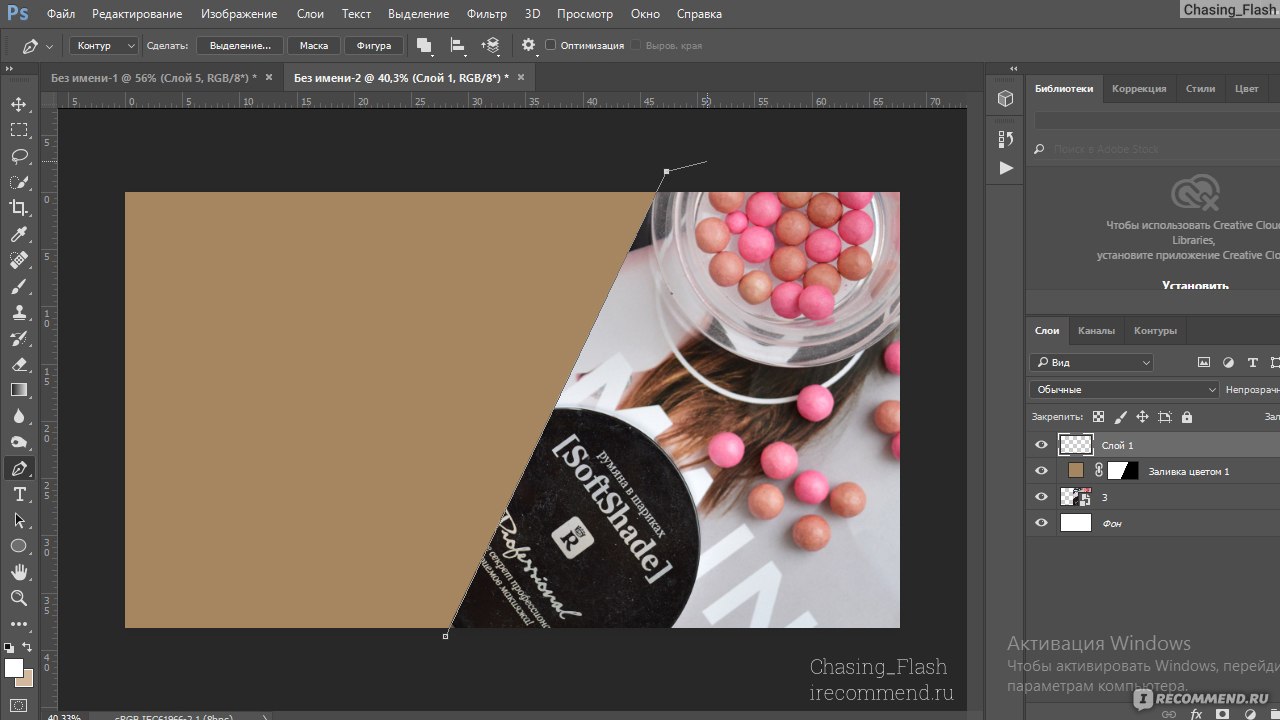Open the Фильтр menu
The width and height of the screenshot is (1280, 720).
pos(487,14)
